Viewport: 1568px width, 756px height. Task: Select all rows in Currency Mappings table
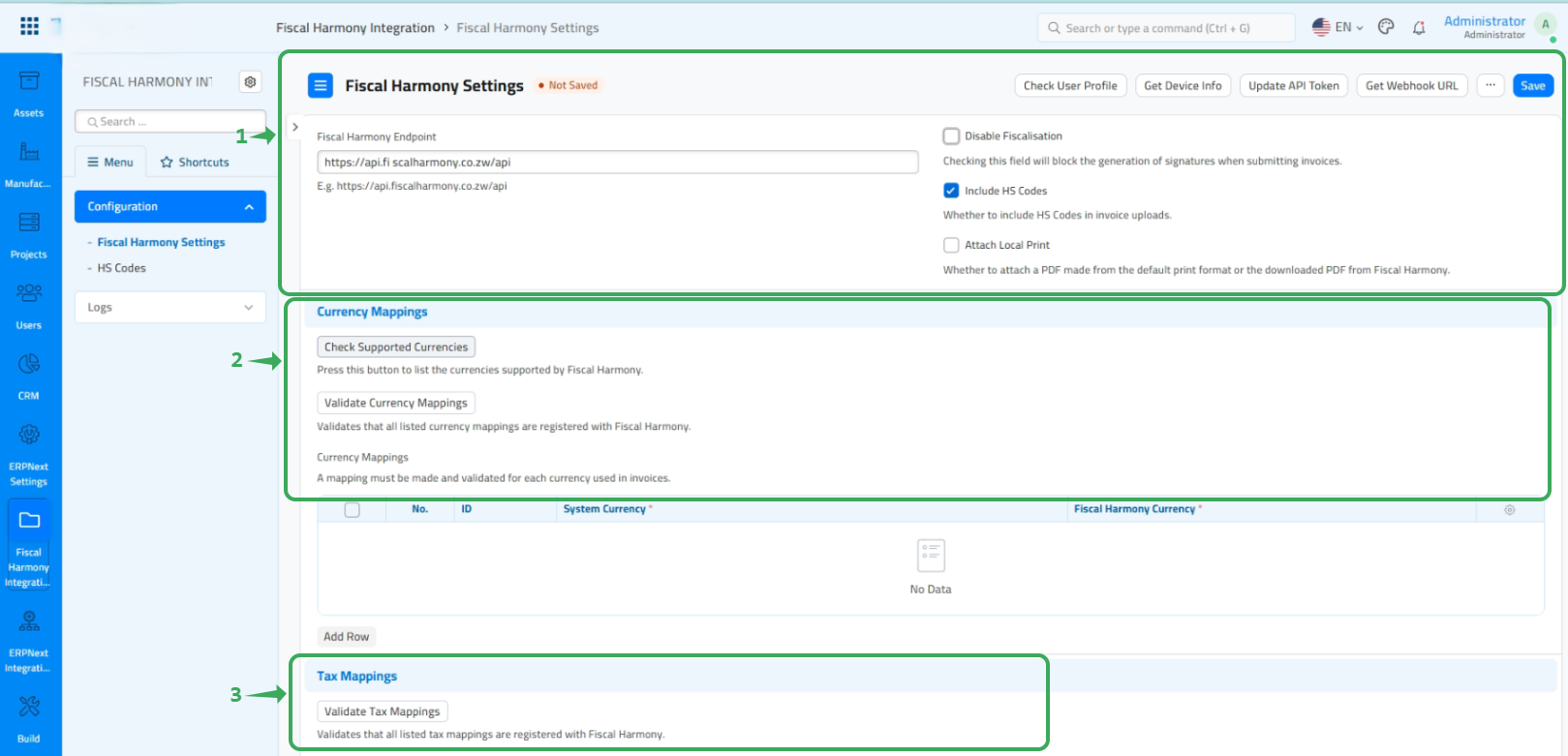pos(353,510)
